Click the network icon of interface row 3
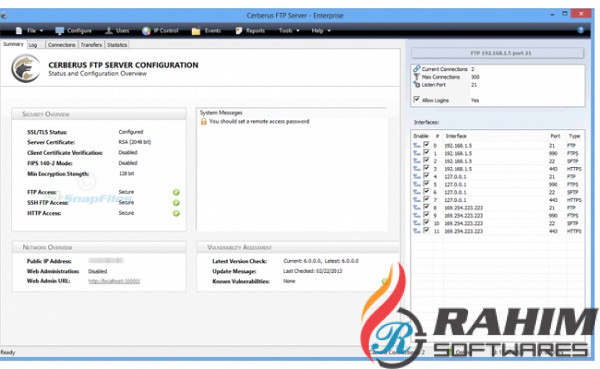Image resolution: width=600 pixels, height=369 pixels. tap(417, 169)
